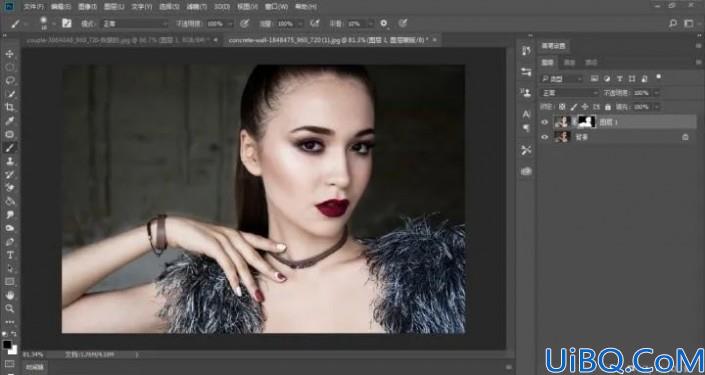Select the Patch healing tool
This screenshot has height=375, width=705.
[x=9, y=134]
